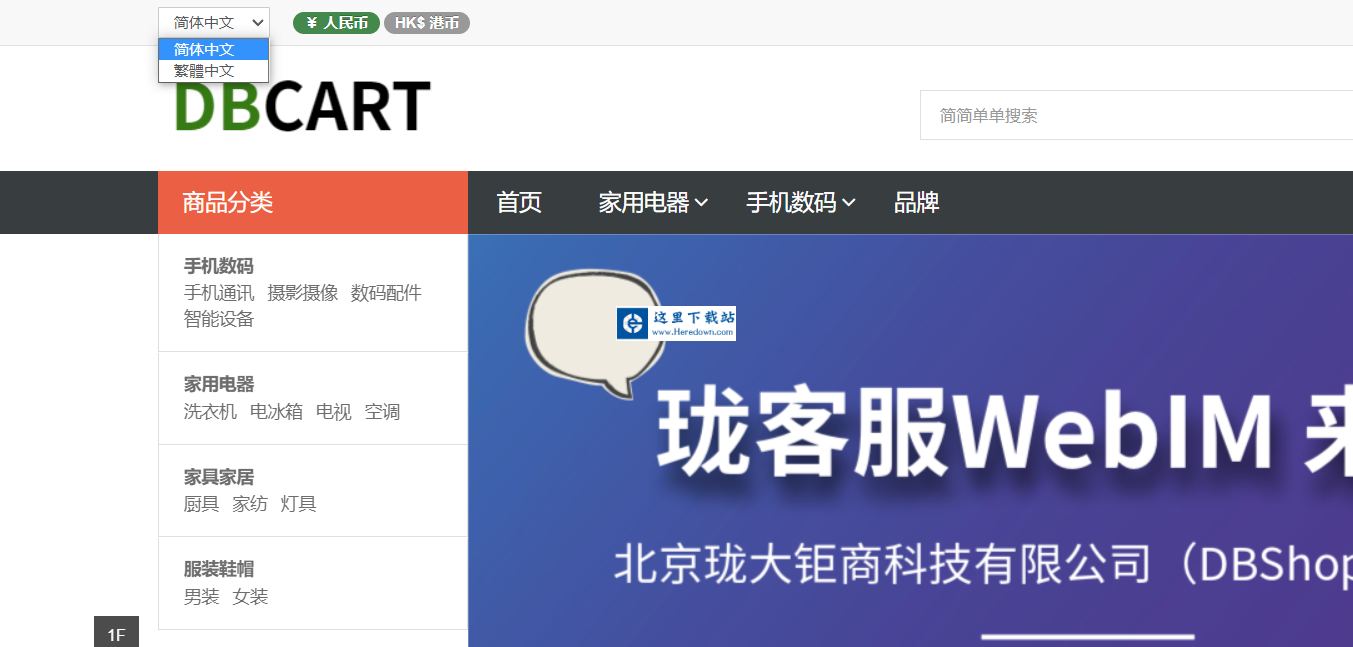Go to 首页 in navigation bar
Screen dimensions: 1353x647
click(x=519, y=202)
